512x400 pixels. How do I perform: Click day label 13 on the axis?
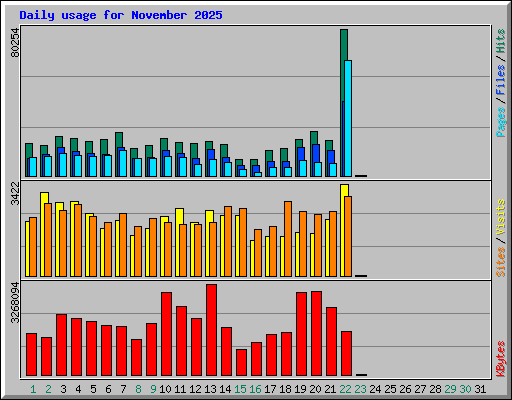[210, 389]
